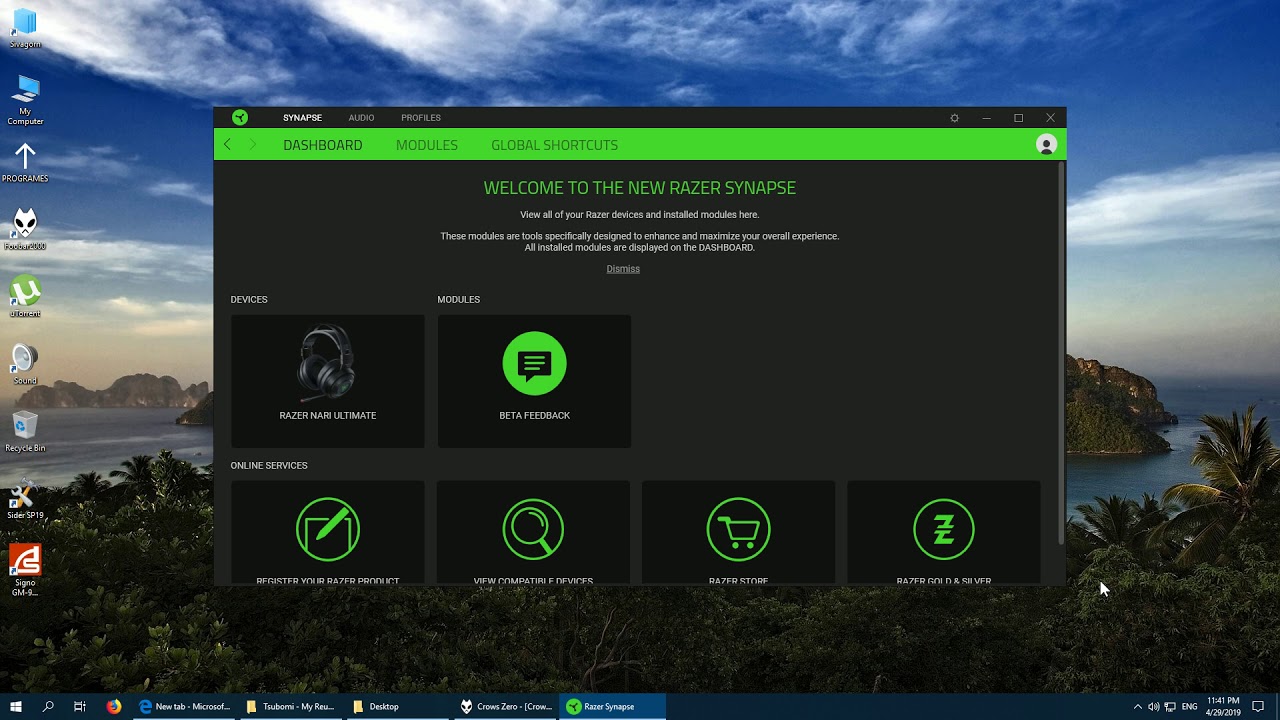Open the Razer Store cart icon

coord(738,529)
